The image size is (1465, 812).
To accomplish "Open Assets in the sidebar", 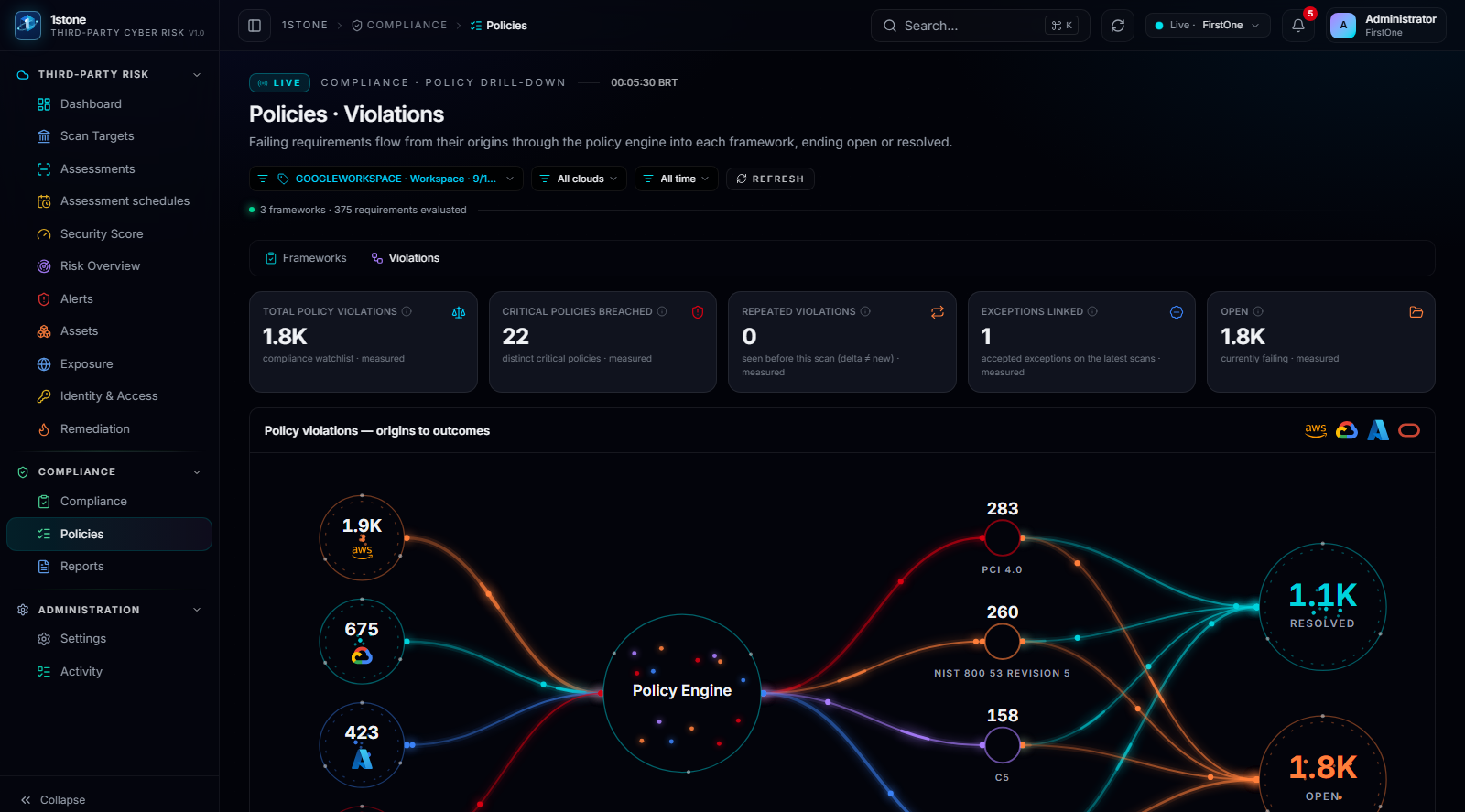I will coord(110,331).
